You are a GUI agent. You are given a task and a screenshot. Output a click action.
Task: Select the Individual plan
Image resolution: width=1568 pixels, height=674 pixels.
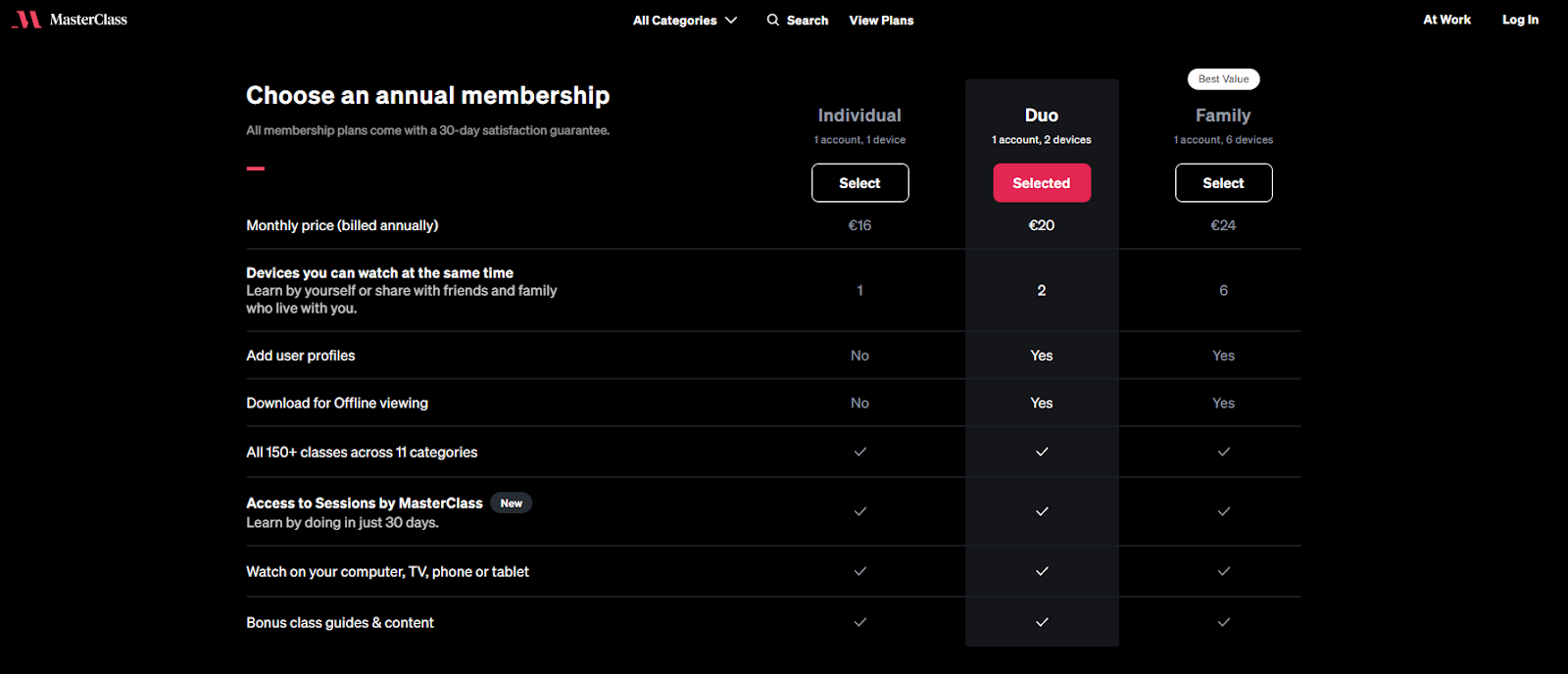859,183
